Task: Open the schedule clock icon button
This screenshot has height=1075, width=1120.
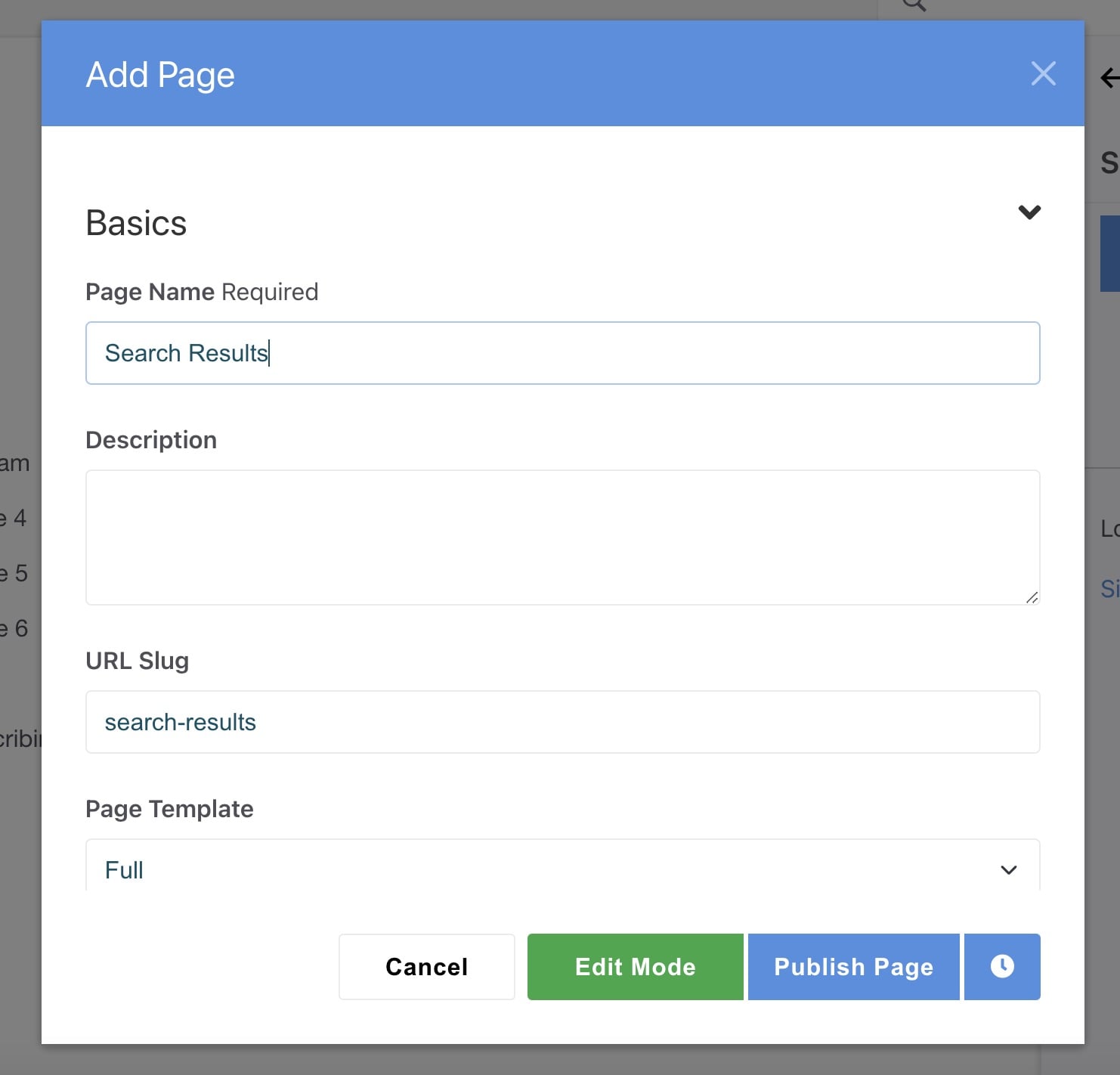Action: point(1002,967)
